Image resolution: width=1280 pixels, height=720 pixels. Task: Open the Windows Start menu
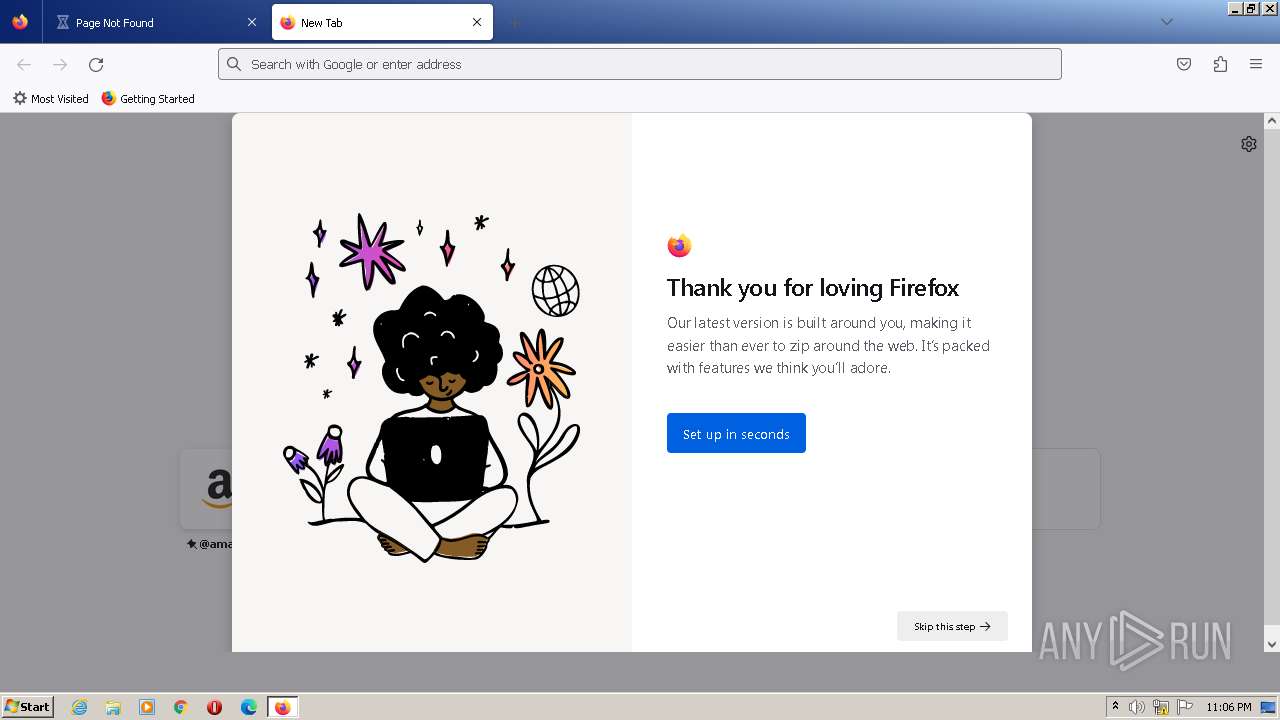point(28,706)
